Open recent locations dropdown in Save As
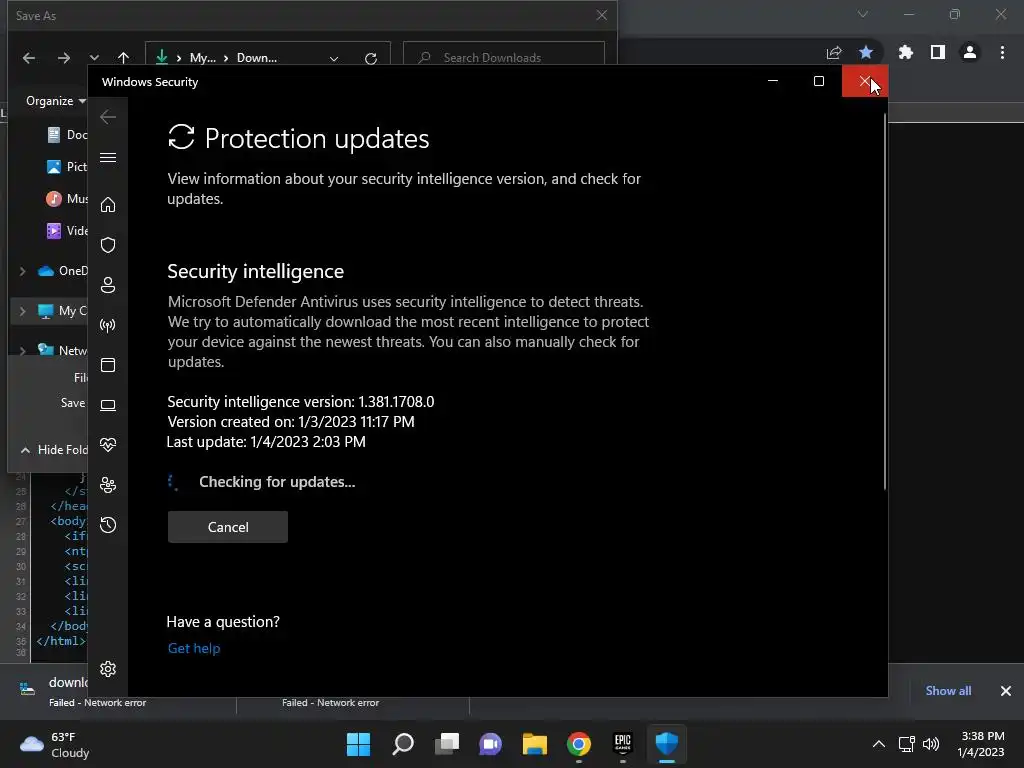This screenshot has width=1024, height=768. [x=94, y=58]
